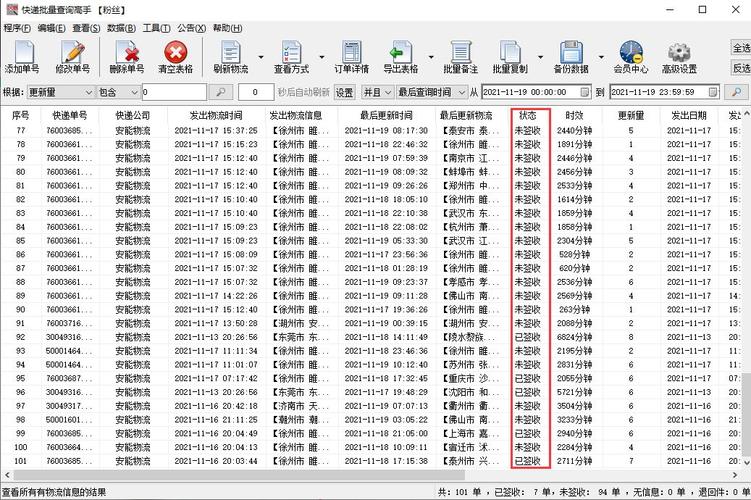Sort the table by 状态 column header
The image size is (751, 500).
coord(531,115)
